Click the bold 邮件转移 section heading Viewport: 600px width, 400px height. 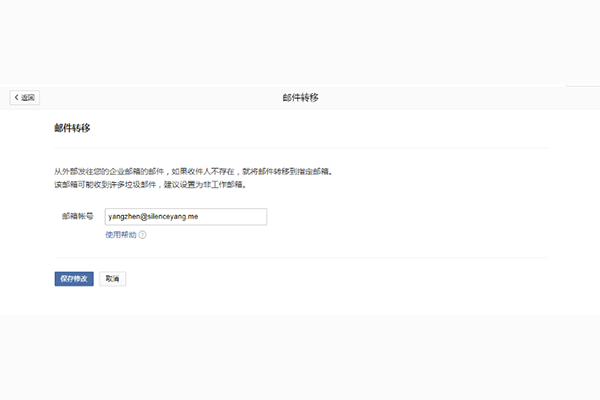pos(73,129)
